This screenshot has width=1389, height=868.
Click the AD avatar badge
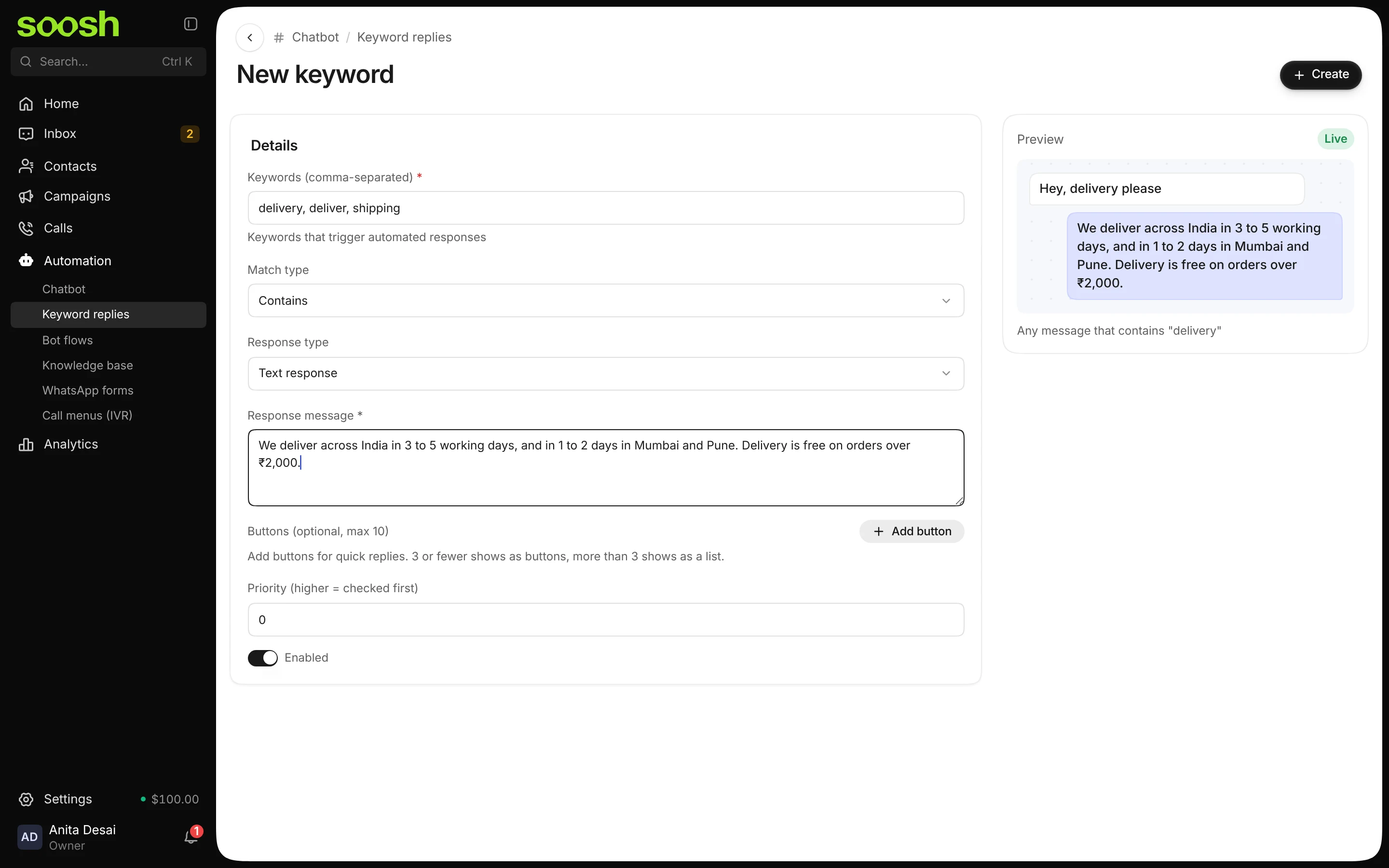click(29, 837)
